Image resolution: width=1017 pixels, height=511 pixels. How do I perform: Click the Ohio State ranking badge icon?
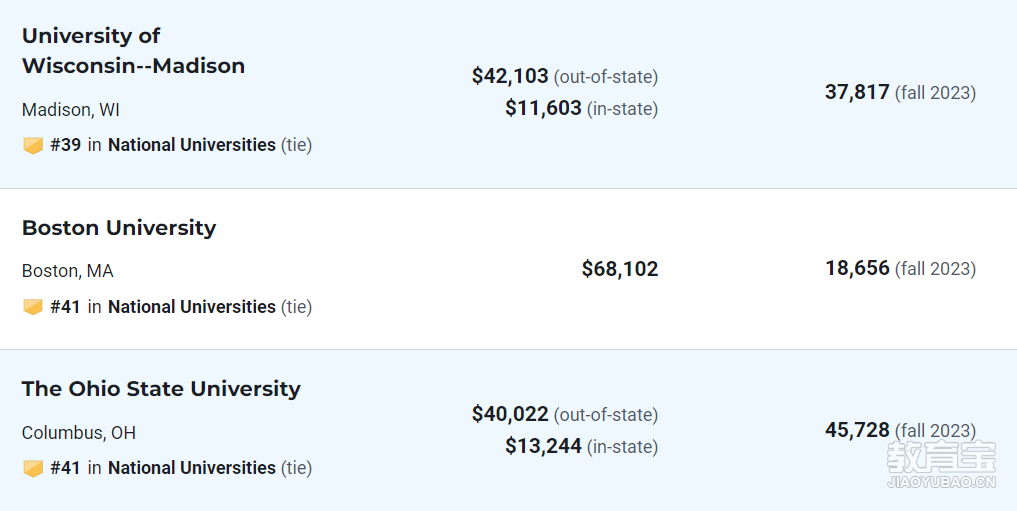[33, 468]
